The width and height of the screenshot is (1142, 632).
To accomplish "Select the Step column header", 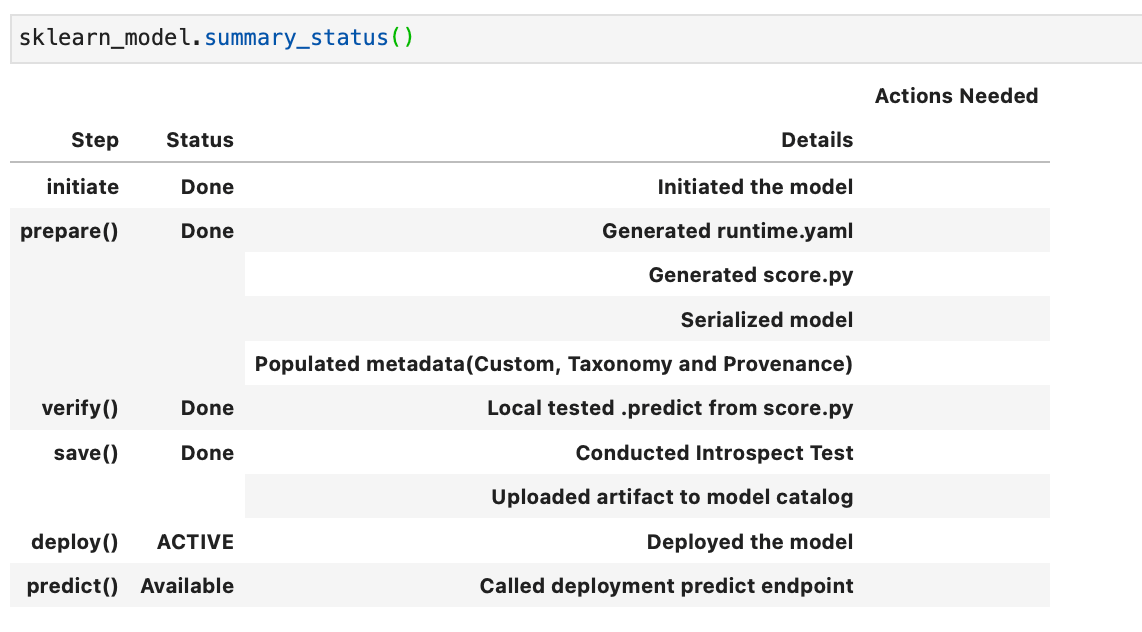I will 95,141.
